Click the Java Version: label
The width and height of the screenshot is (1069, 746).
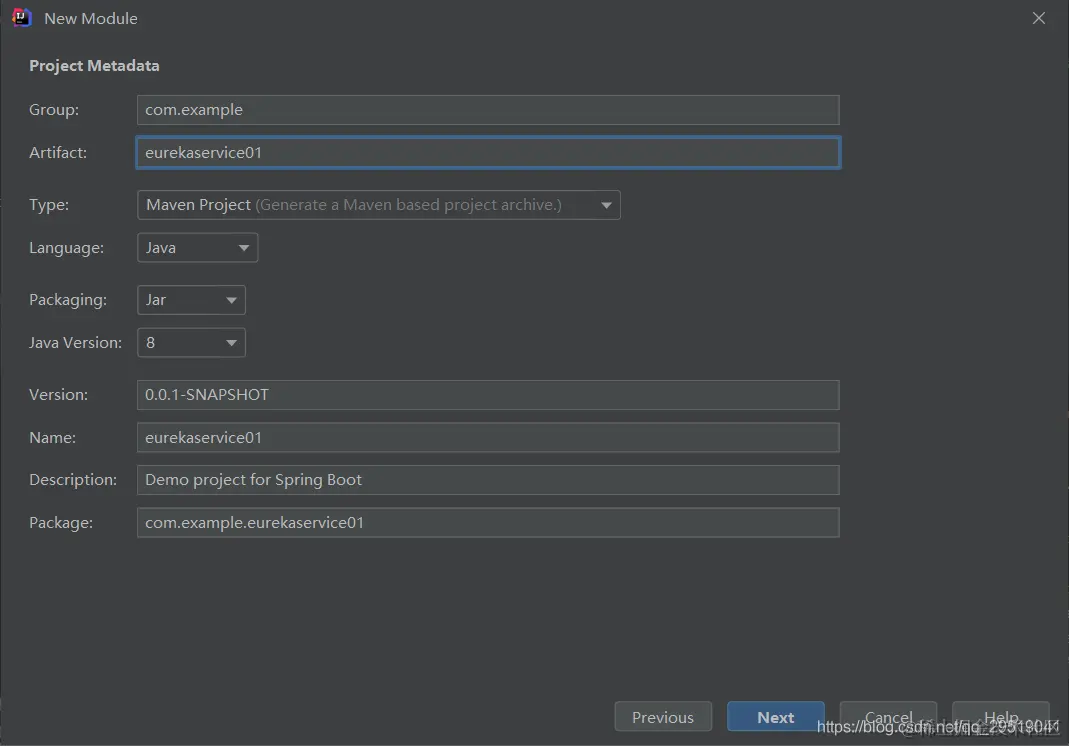[75, 343]
